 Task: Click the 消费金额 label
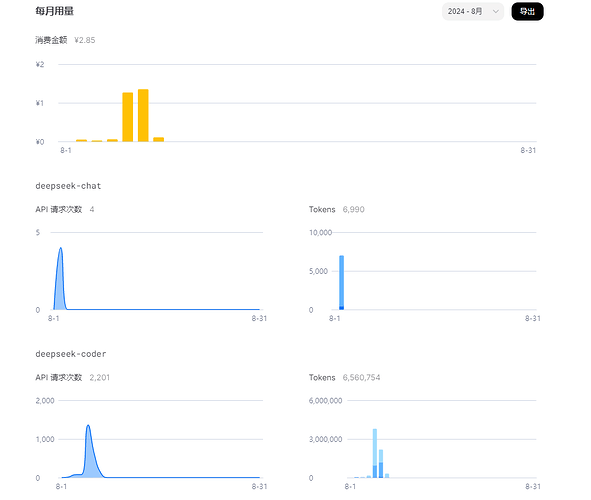(51, 40)
